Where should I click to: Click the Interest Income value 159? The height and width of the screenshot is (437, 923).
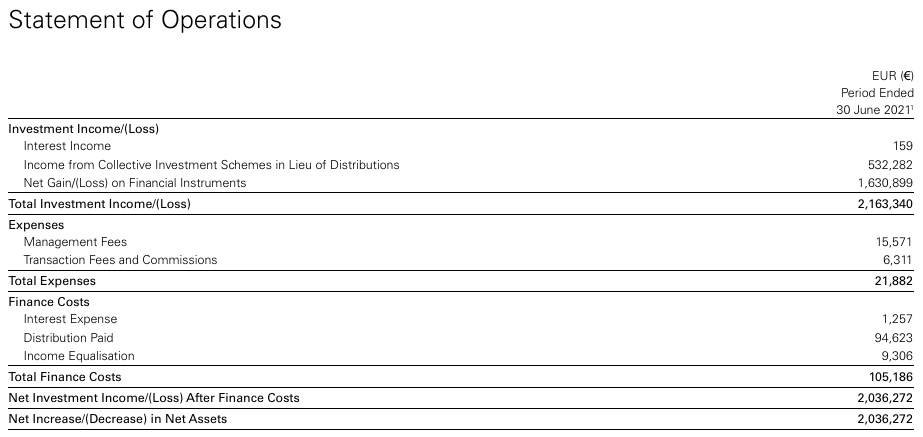pos(904,146)
